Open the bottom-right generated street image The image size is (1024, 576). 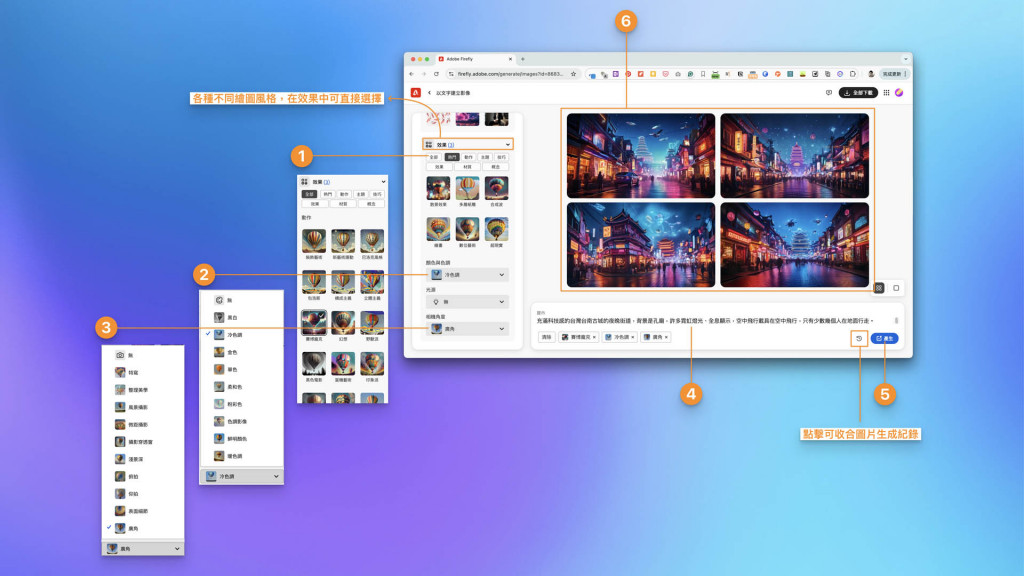point(795,245)
